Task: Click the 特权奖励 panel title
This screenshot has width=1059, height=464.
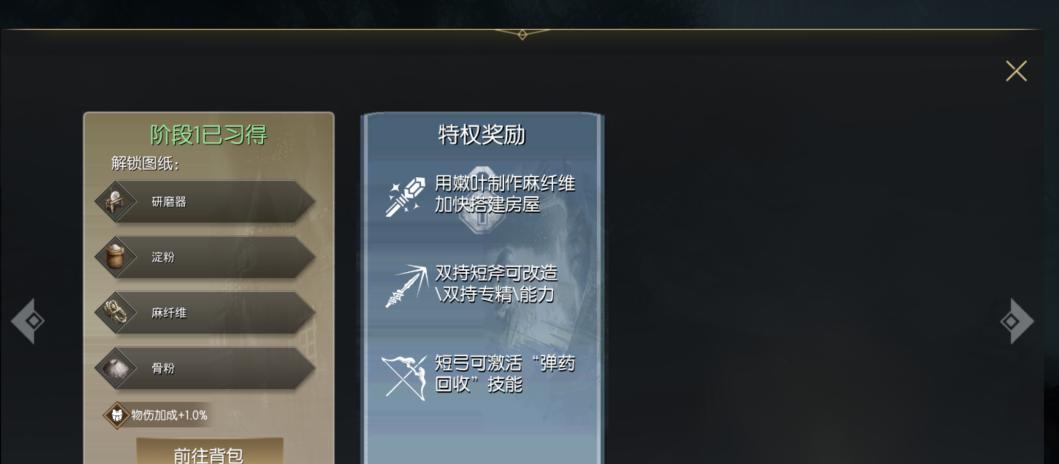Action: coord(482,135)
